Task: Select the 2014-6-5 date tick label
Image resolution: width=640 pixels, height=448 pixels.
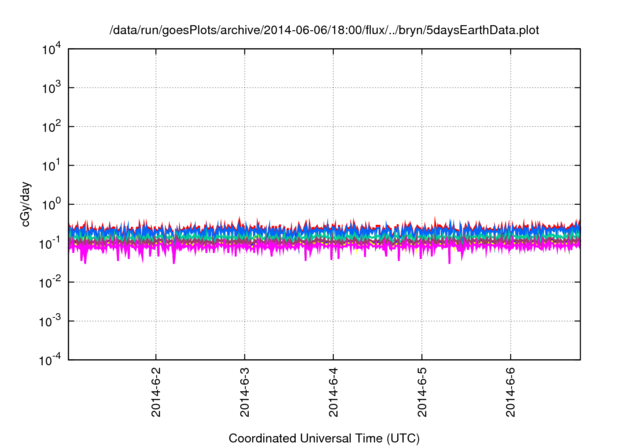Action: tap(422, 392)
